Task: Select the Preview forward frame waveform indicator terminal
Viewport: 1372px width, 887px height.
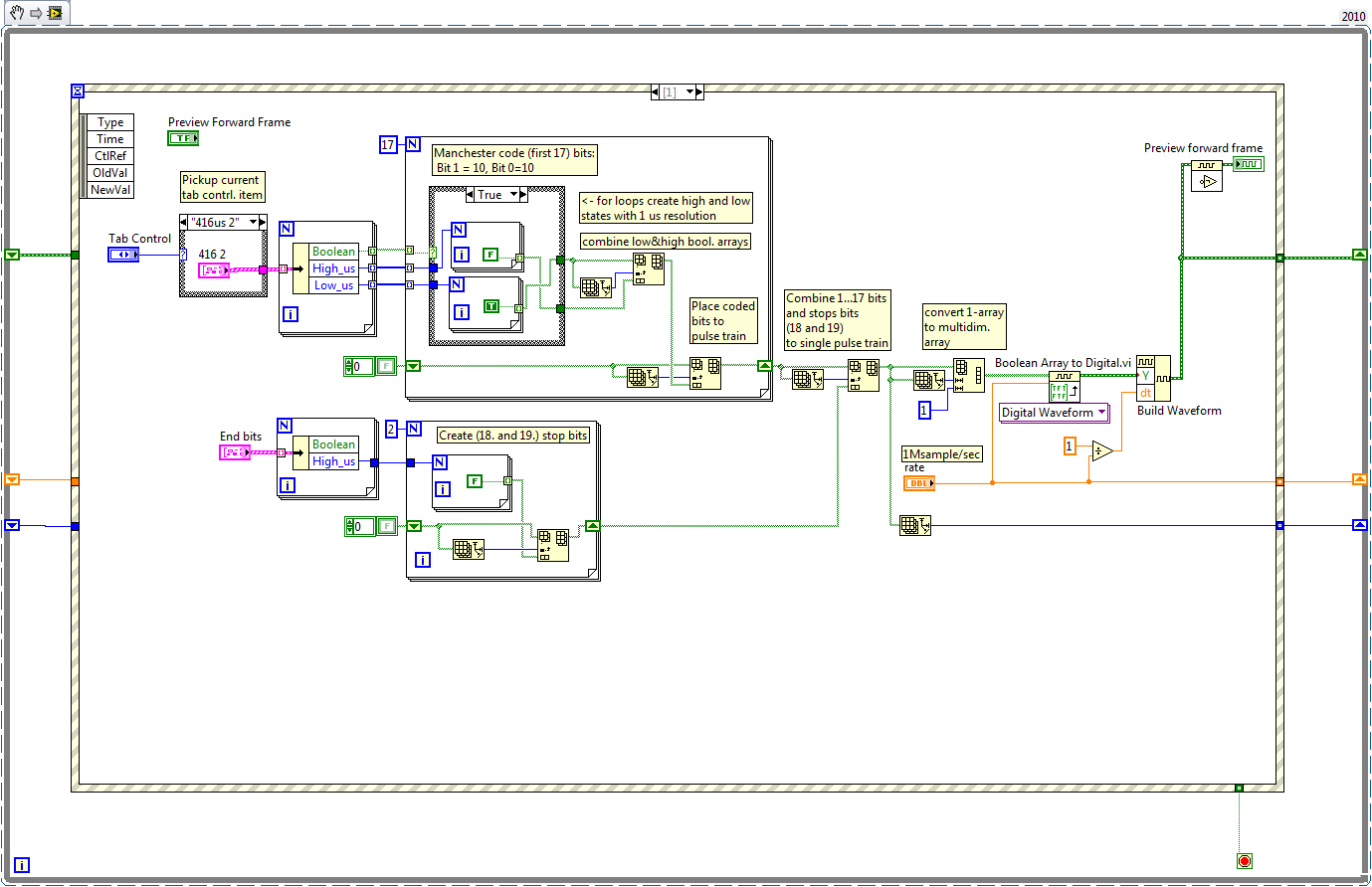Action: (x=1249, y=164)
